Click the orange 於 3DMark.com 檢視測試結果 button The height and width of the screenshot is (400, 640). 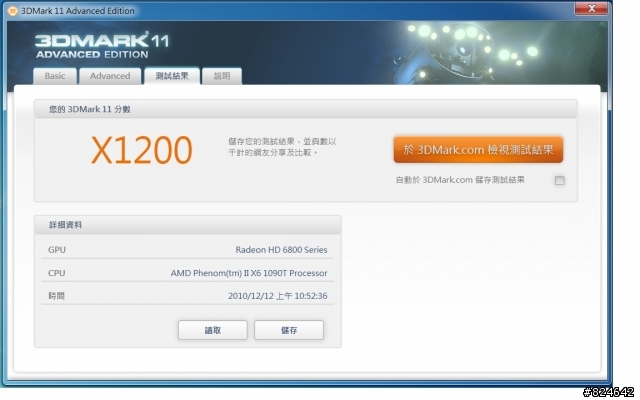(478, 150)
